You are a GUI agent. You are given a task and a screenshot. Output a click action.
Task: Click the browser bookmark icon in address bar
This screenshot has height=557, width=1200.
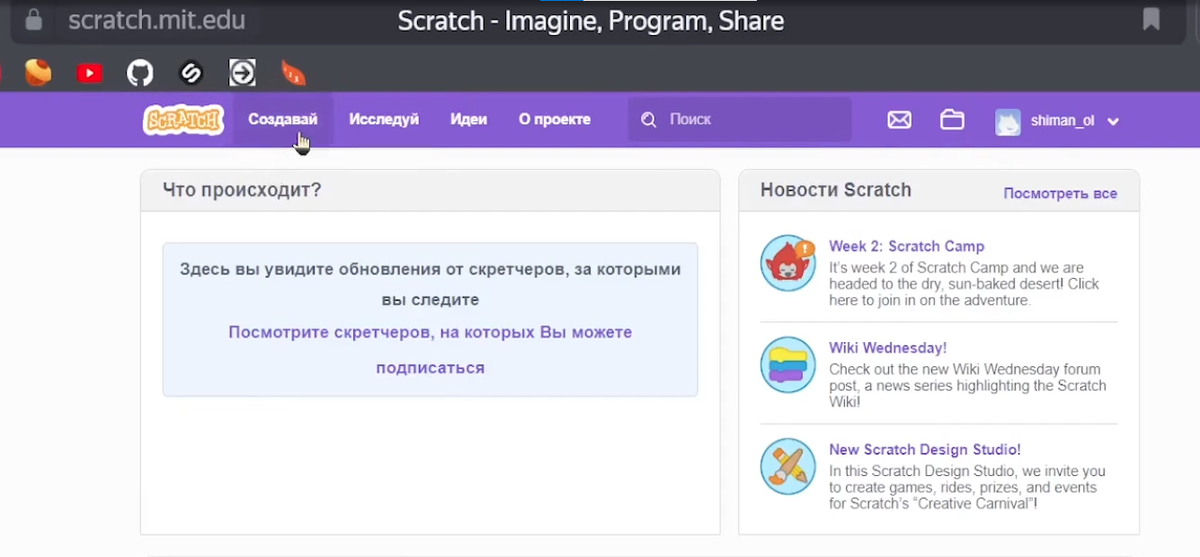pos(1152,20)
